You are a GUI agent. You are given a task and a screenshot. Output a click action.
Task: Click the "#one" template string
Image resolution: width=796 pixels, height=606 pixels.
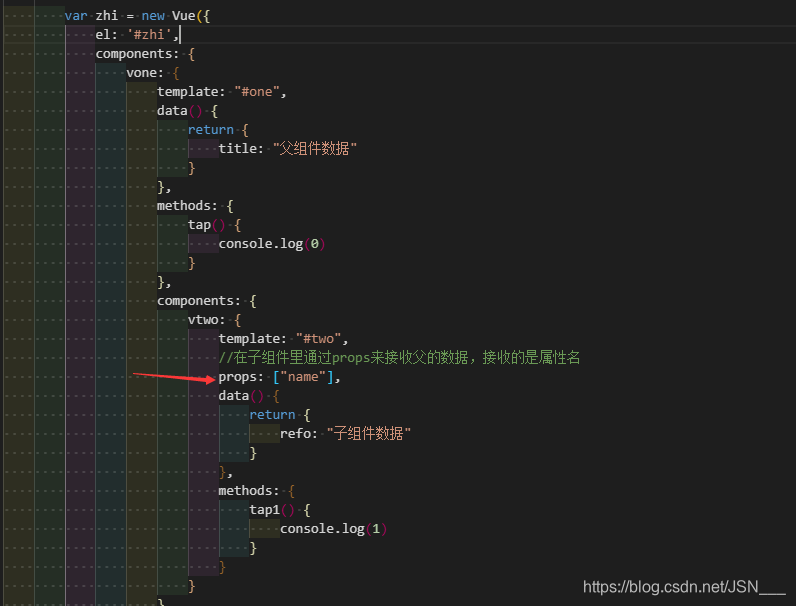[257, 92]
